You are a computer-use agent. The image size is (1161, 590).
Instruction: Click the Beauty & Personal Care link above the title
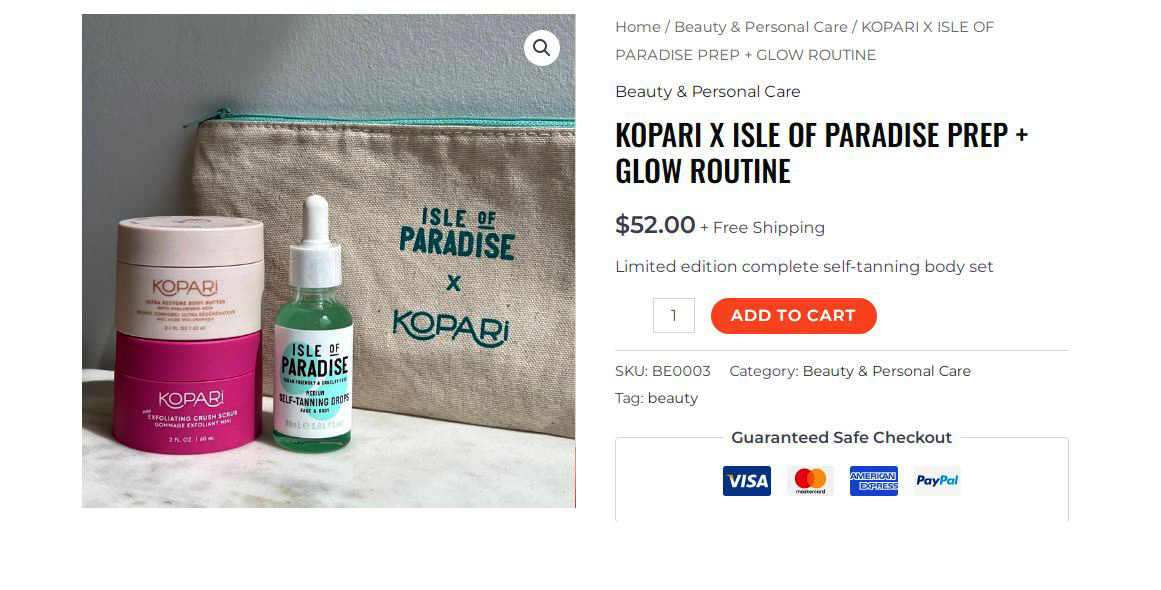pos(707,92)
